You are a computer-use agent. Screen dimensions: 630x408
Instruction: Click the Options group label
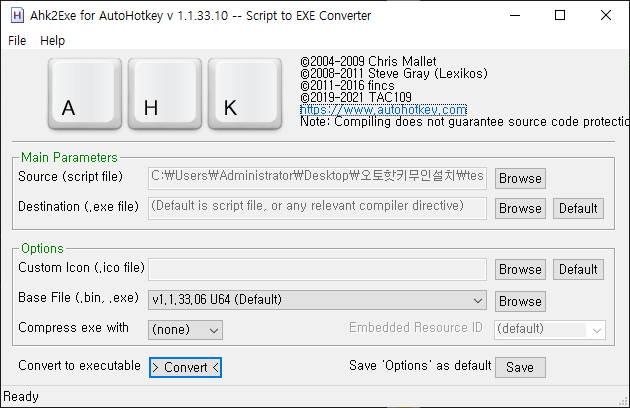point(42,248)
